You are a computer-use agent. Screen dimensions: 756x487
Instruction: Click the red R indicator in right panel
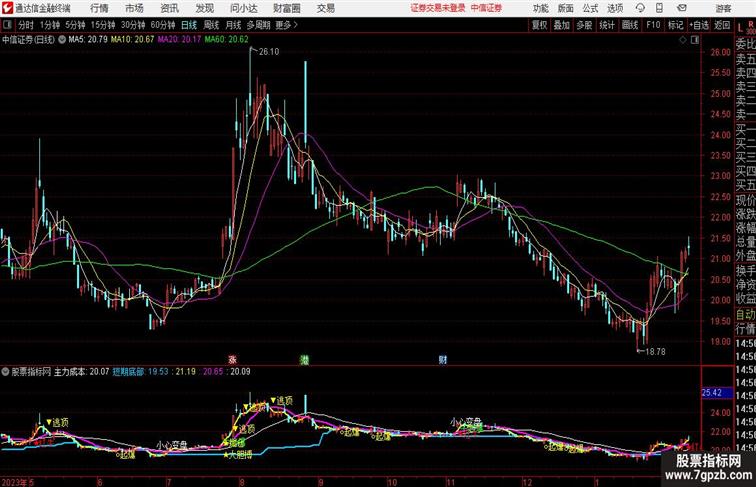[x=751, y=23]
